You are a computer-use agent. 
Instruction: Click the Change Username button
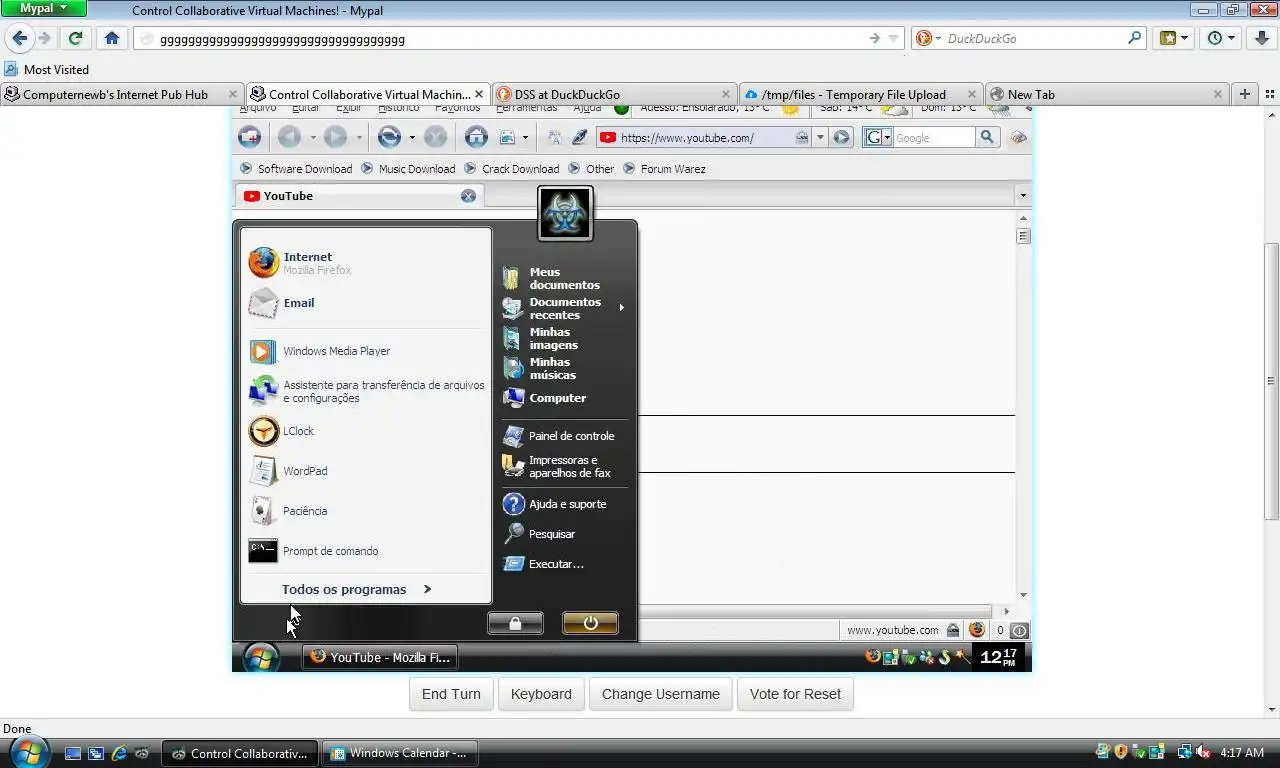pyautogui.click(x=661, y=694)
